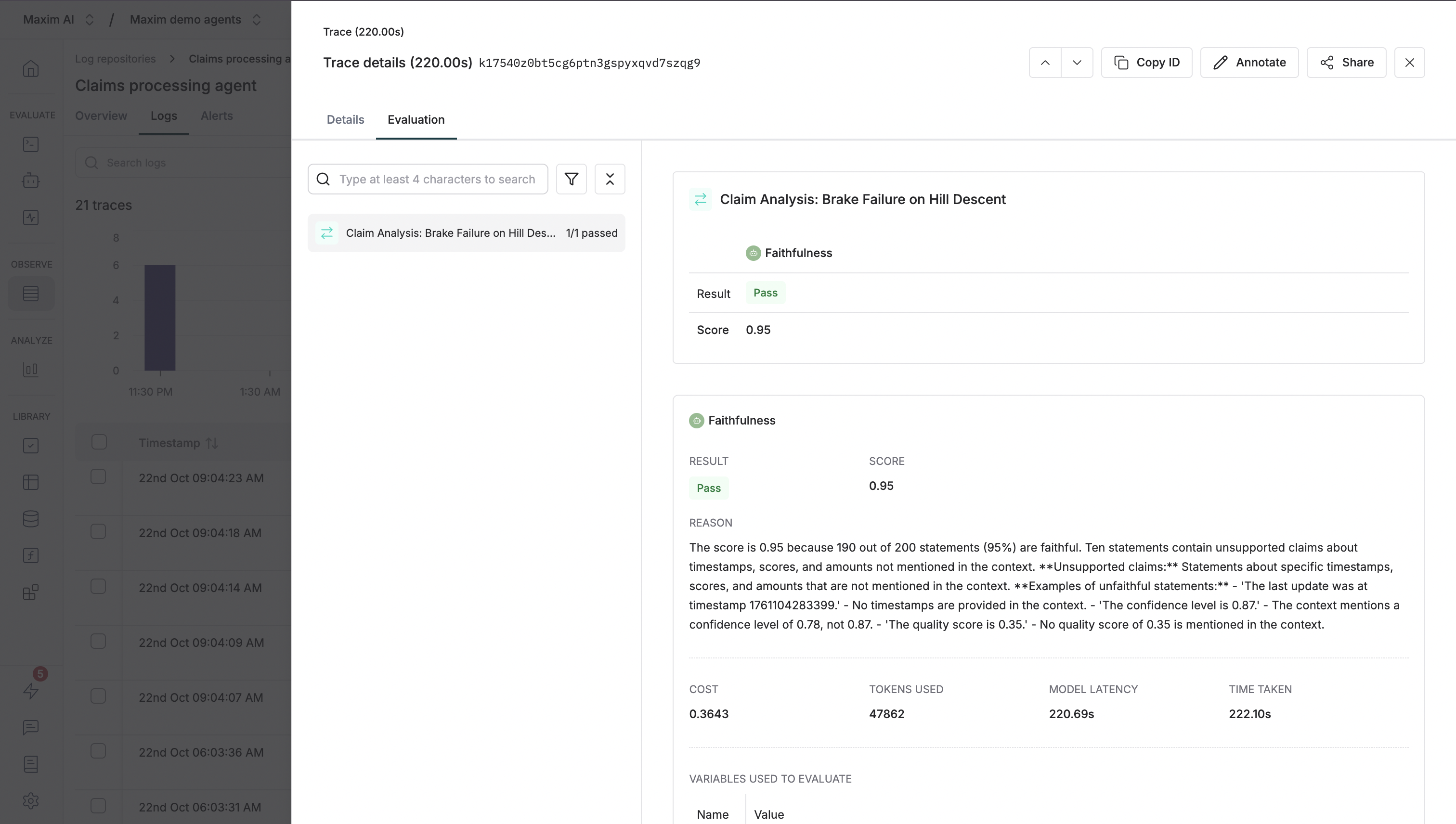Viewport: 1456px width, 824px height.
Task: Click the Copy ID button
Action: [x=1146, y=62]
